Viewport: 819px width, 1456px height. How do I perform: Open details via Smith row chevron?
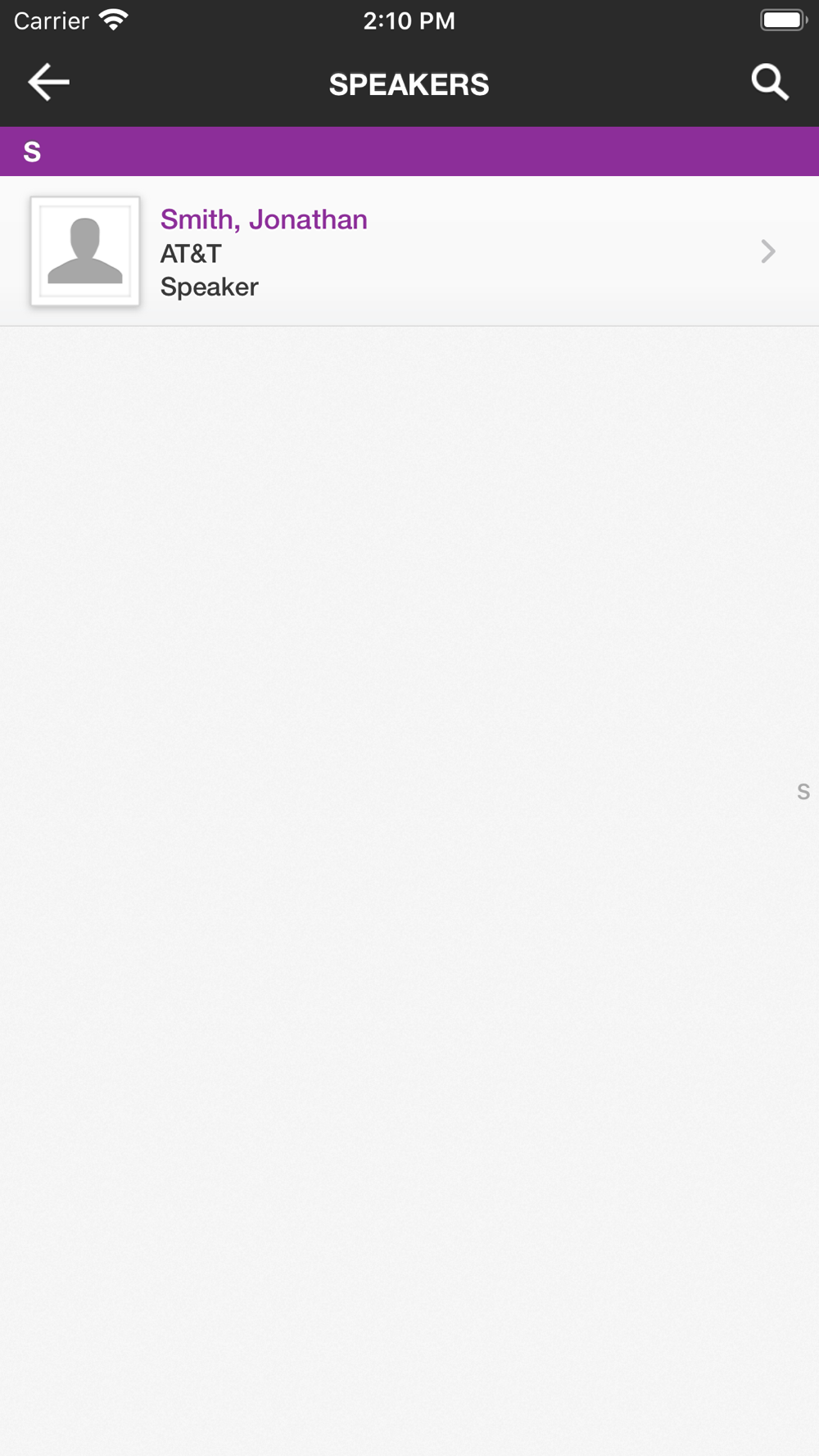(767, 251)
